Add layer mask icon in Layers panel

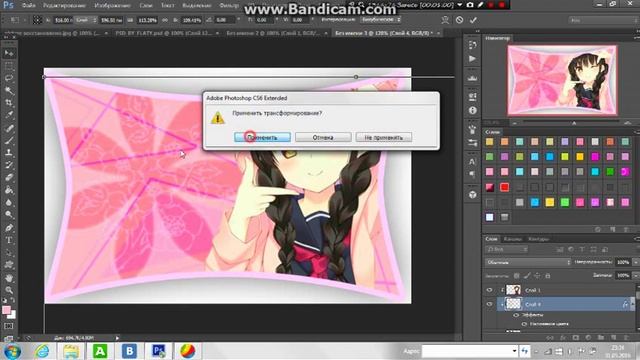pyautogui.click(x=576, y=338)
